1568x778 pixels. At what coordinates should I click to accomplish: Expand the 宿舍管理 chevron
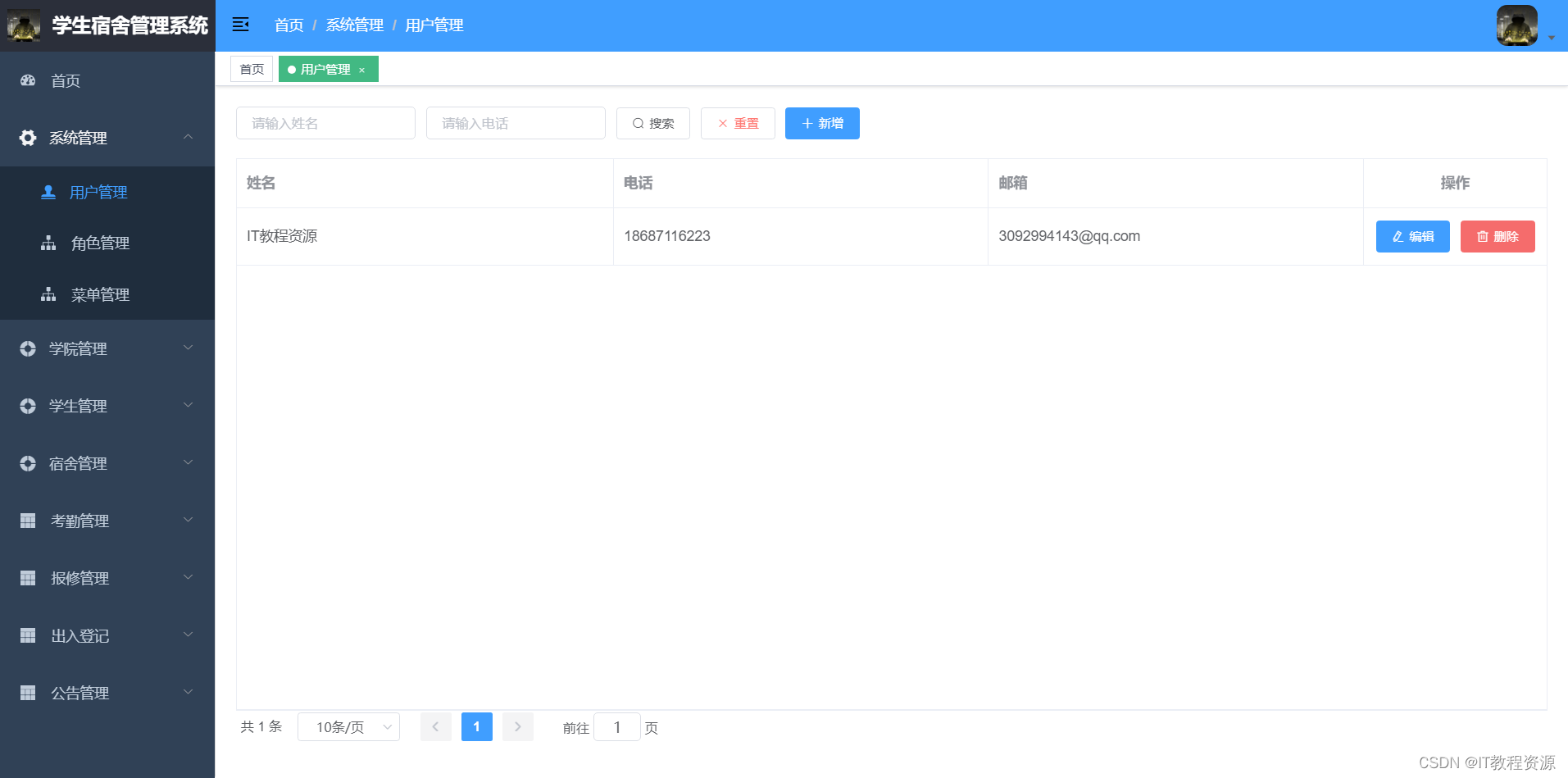189,462
